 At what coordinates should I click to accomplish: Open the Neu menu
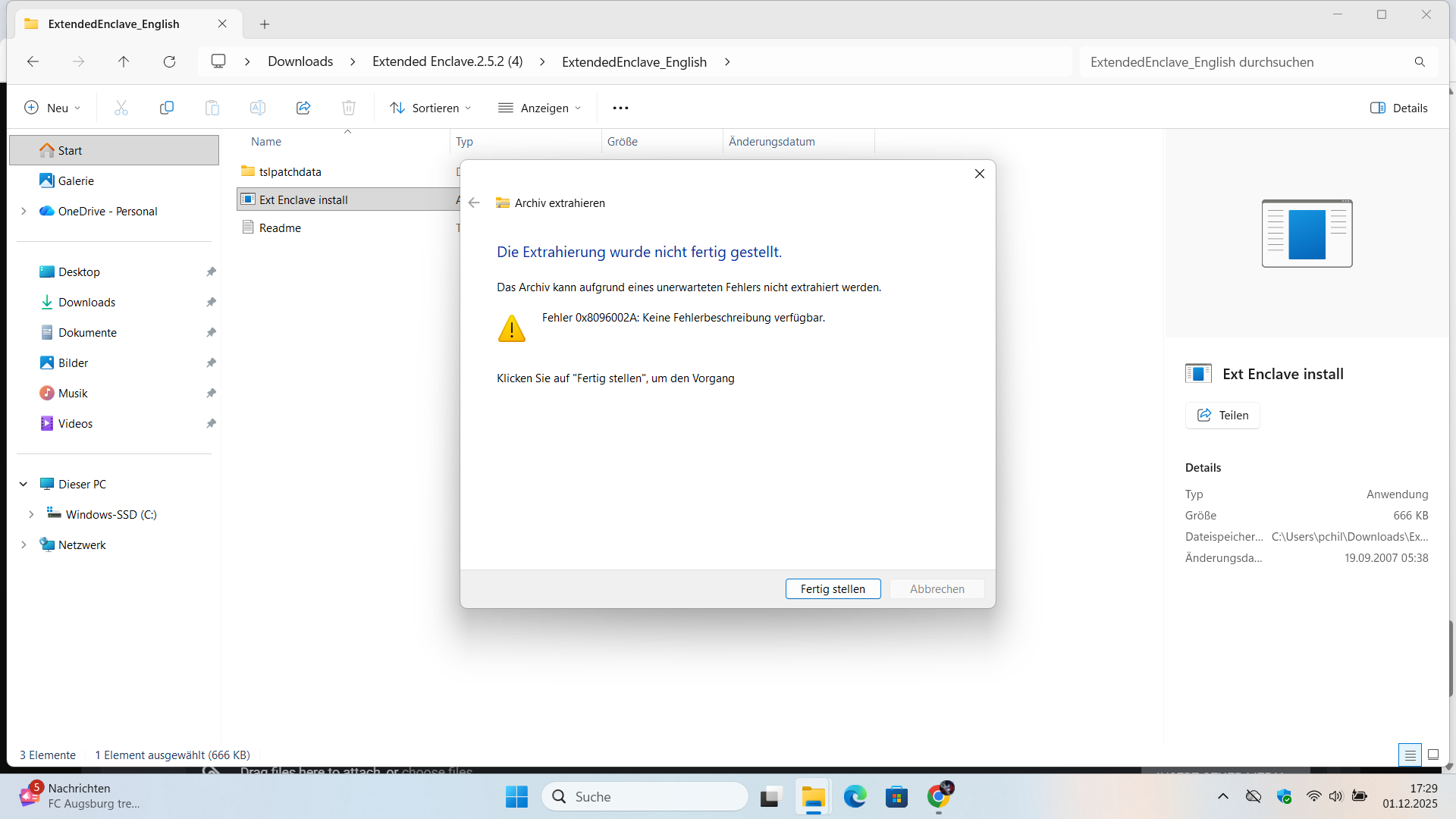point(52,108)
